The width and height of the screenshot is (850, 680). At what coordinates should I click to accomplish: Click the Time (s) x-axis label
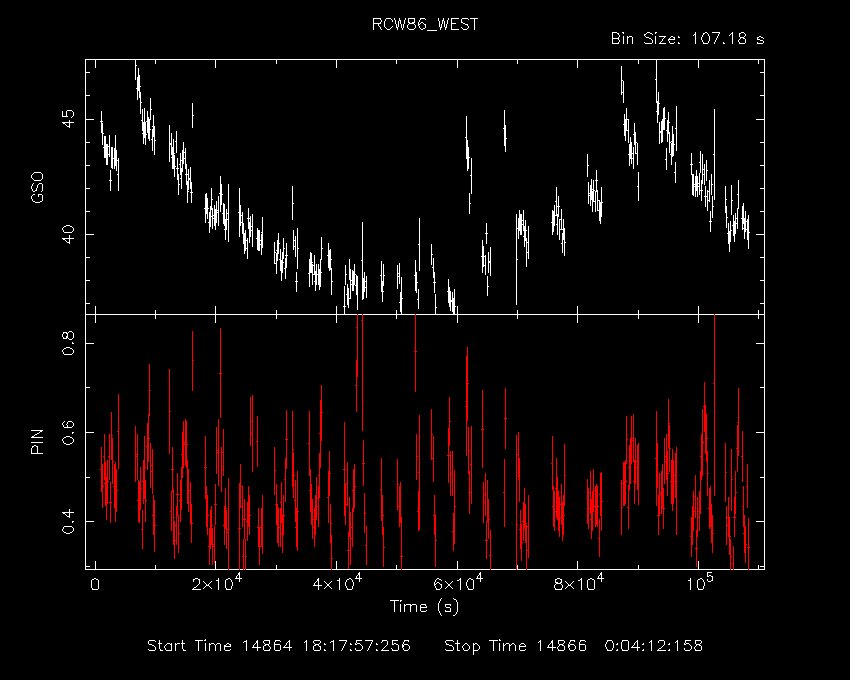(x=424, y=606)
